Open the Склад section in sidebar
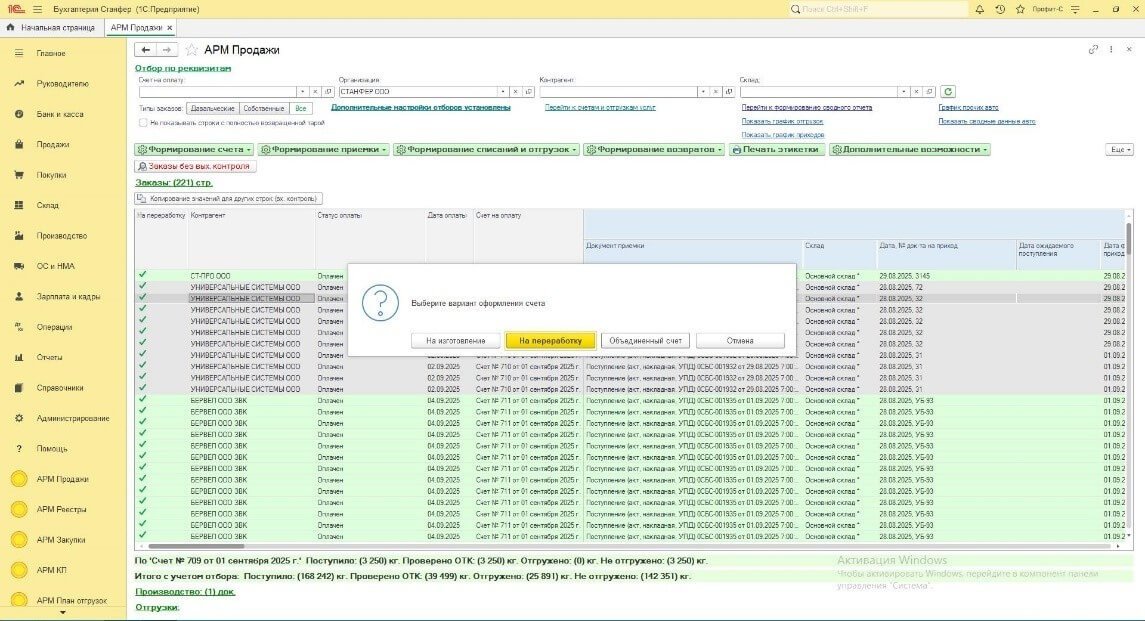 (49, 205)
